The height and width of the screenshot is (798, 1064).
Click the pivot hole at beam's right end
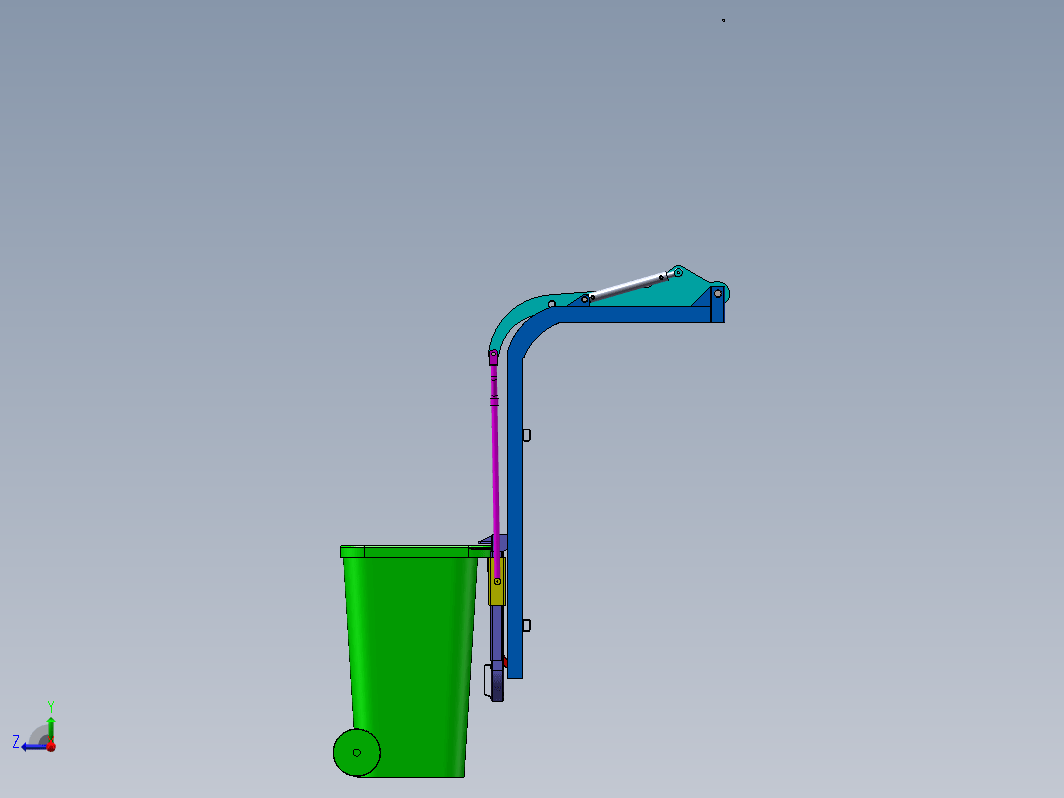click(717, 294)
